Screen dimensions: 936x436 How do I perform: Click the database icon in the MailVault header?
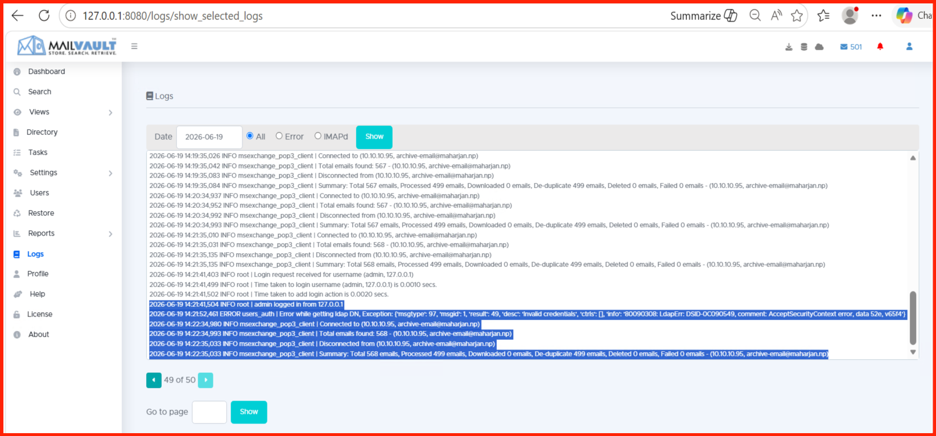(x=803, y=47)
